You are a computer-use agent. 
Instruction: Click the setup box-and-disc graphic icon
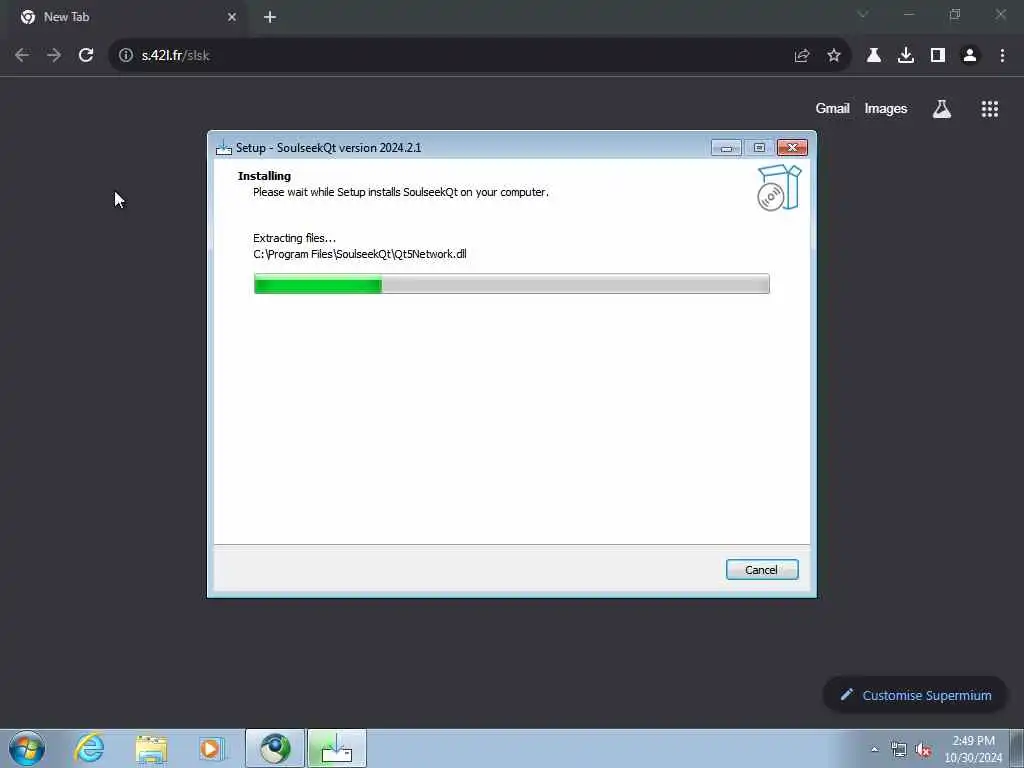pos(778,188)
